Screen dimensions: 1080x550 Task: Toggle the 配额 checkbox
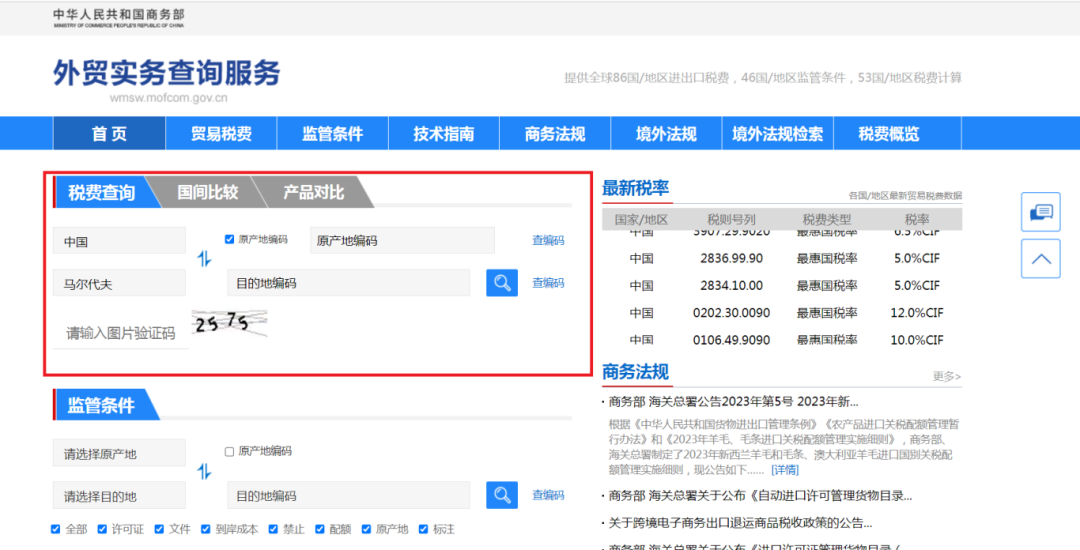coord(320,529)
